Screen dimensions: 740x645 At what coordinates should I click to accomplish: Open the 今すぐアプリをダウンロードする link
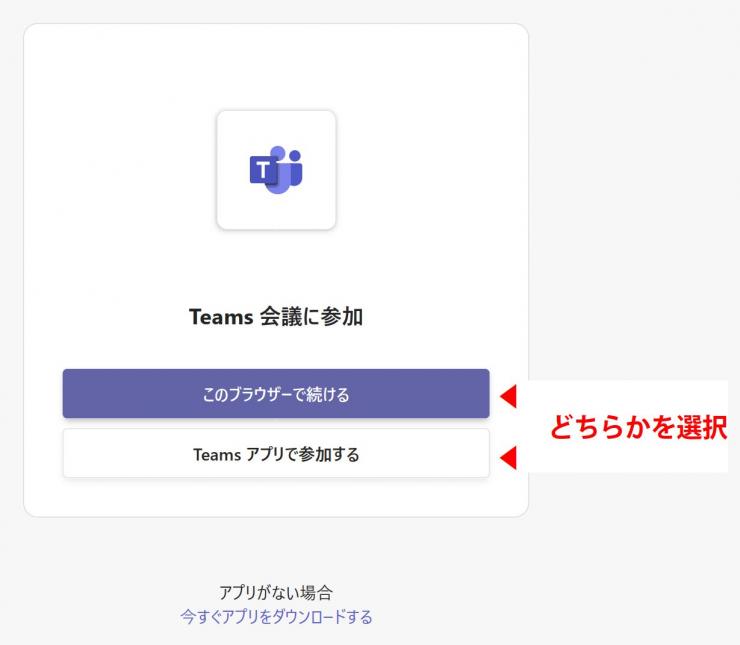[276, 617]
